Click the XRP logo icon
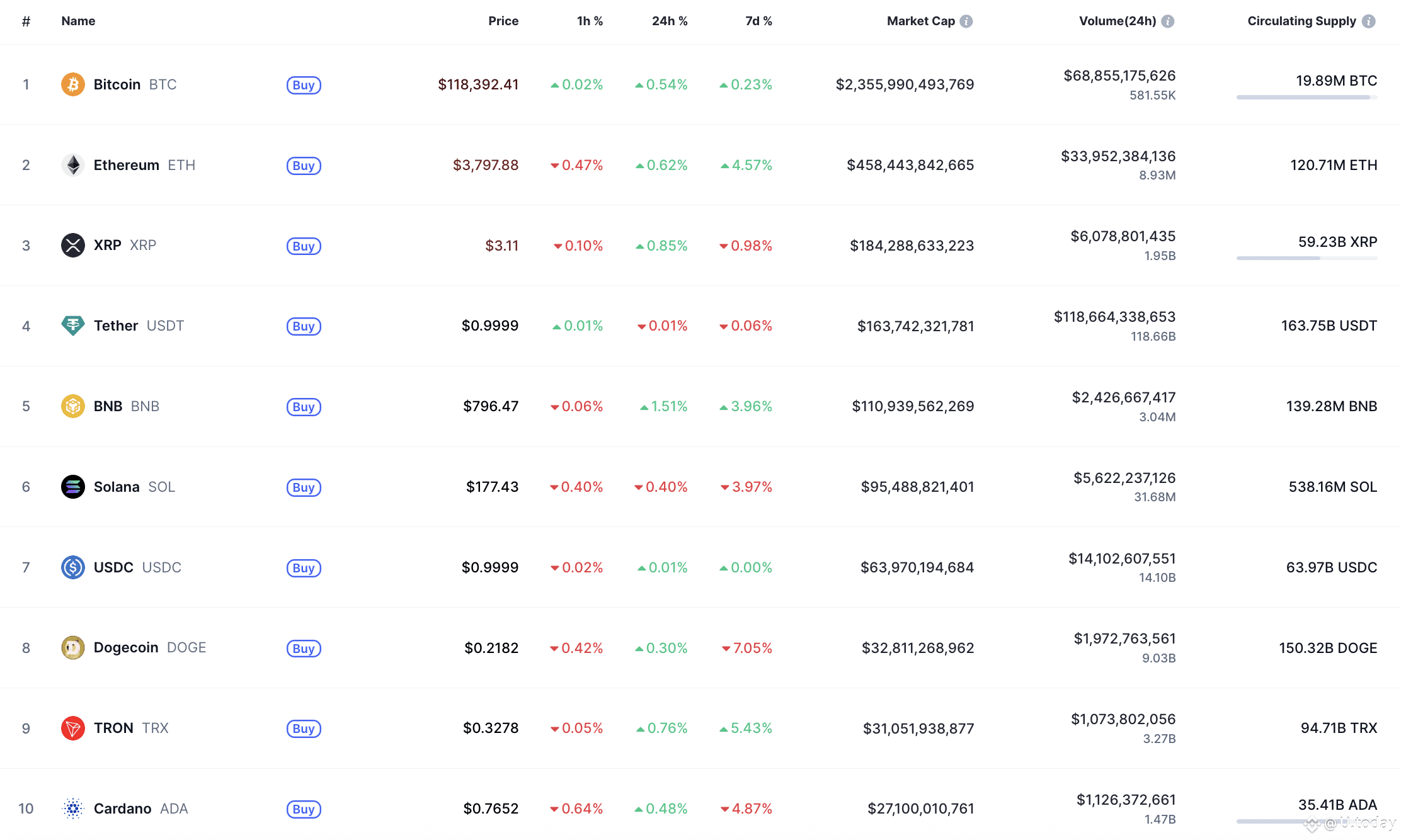Screen dimensions: 1401x840 coord(73,246)
